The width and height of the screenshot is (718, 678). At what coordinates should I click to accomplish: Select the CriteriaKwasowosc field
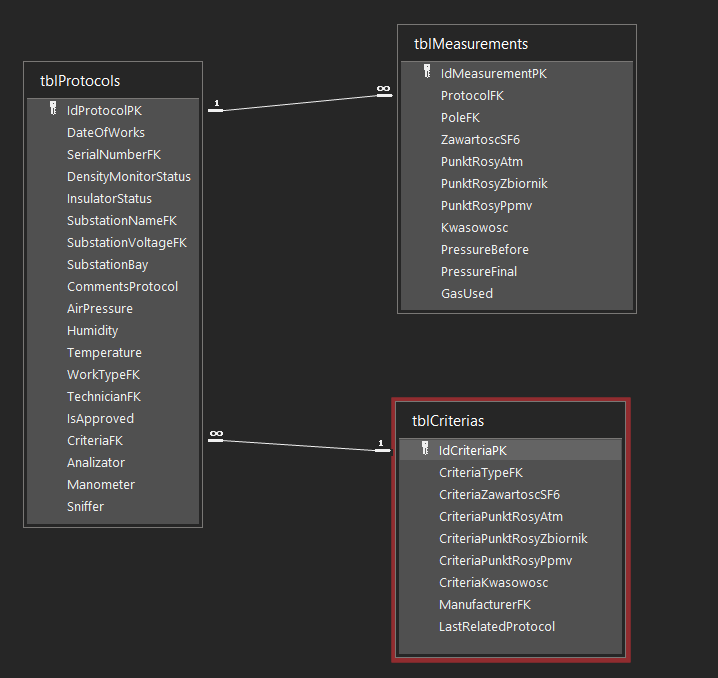tap(494, 582)
